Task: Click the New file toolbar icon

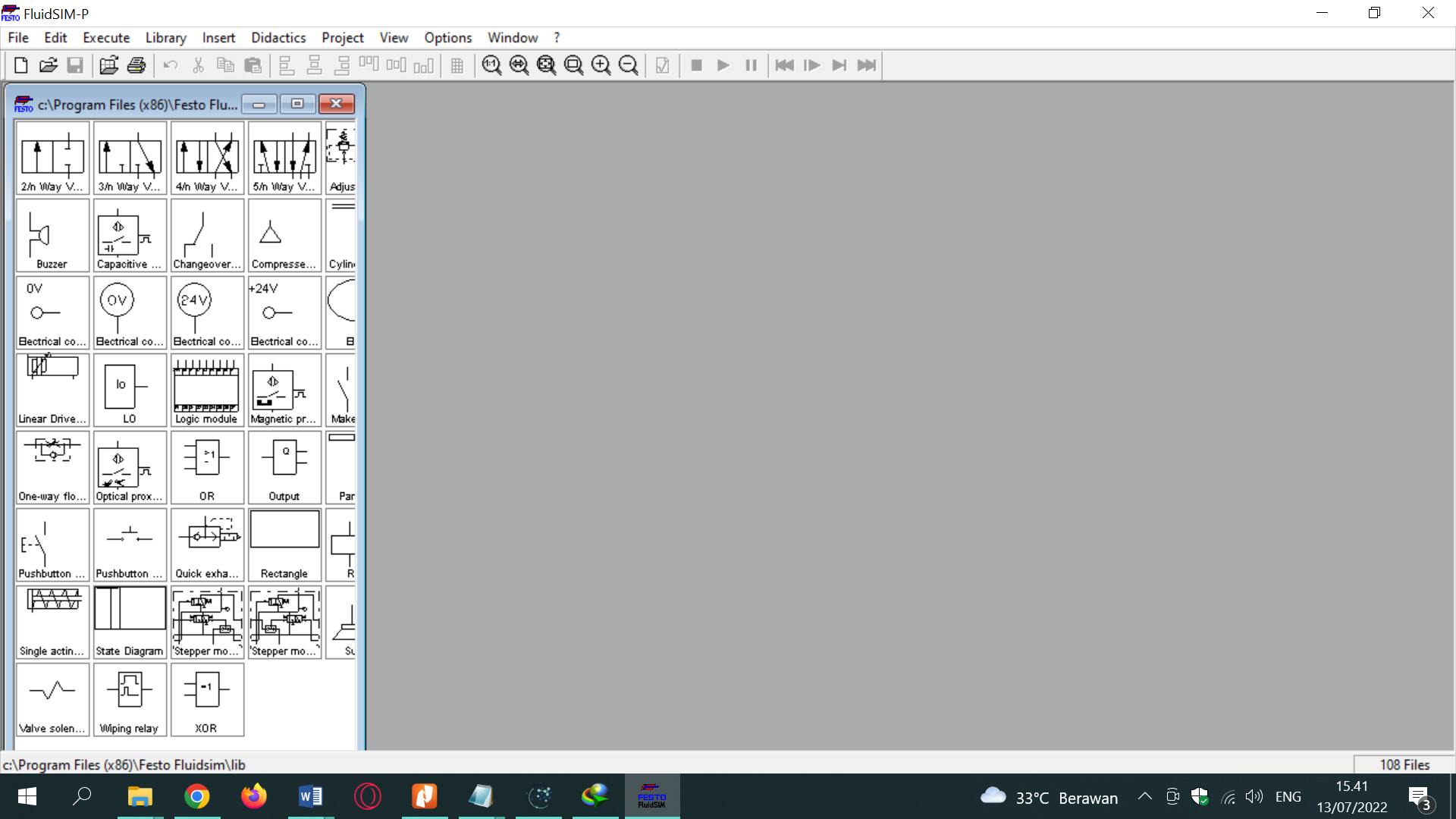Action: [x=21, y=65]
